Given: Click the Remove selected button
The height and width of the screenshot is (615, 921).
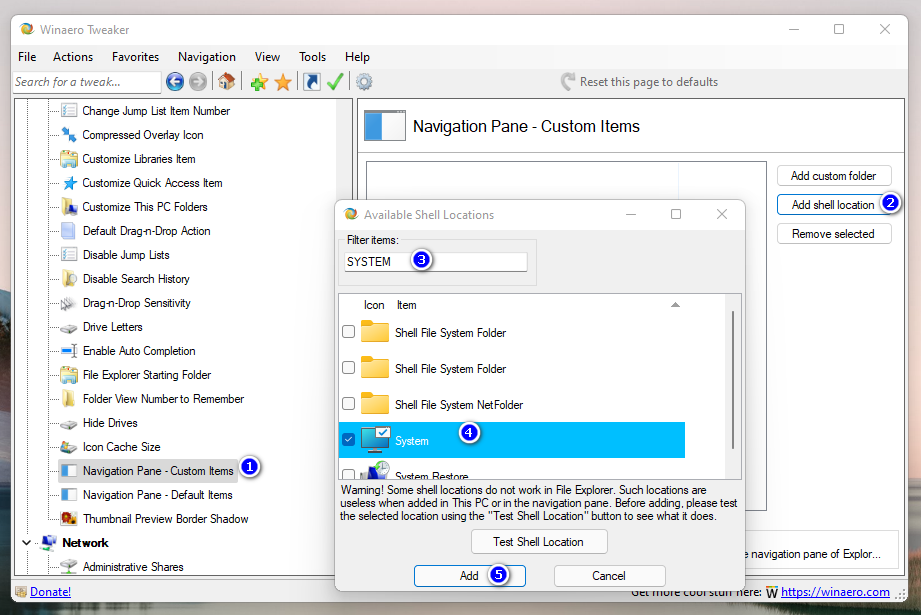Looking at the screenshot, I should click(833, 234).
